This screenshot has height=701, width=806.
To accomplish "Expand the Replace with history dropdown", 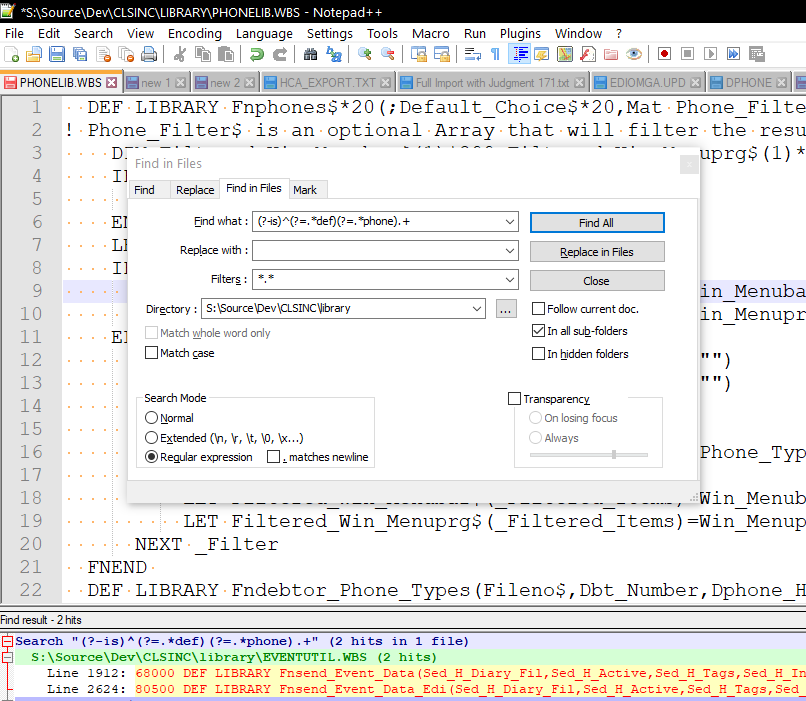I will [x=509, y=251].
